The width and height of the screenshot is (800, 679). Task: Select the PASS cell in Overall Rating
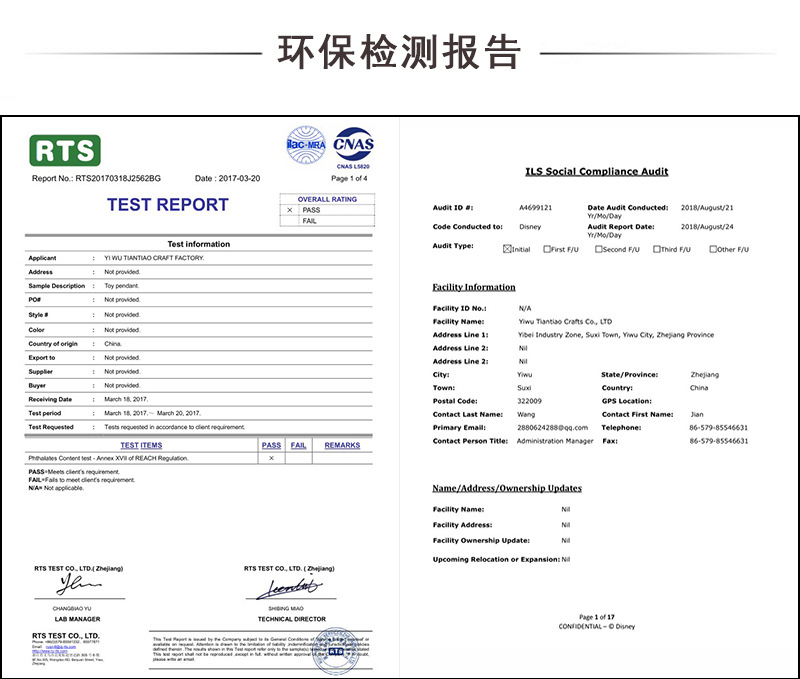point(314,209)
